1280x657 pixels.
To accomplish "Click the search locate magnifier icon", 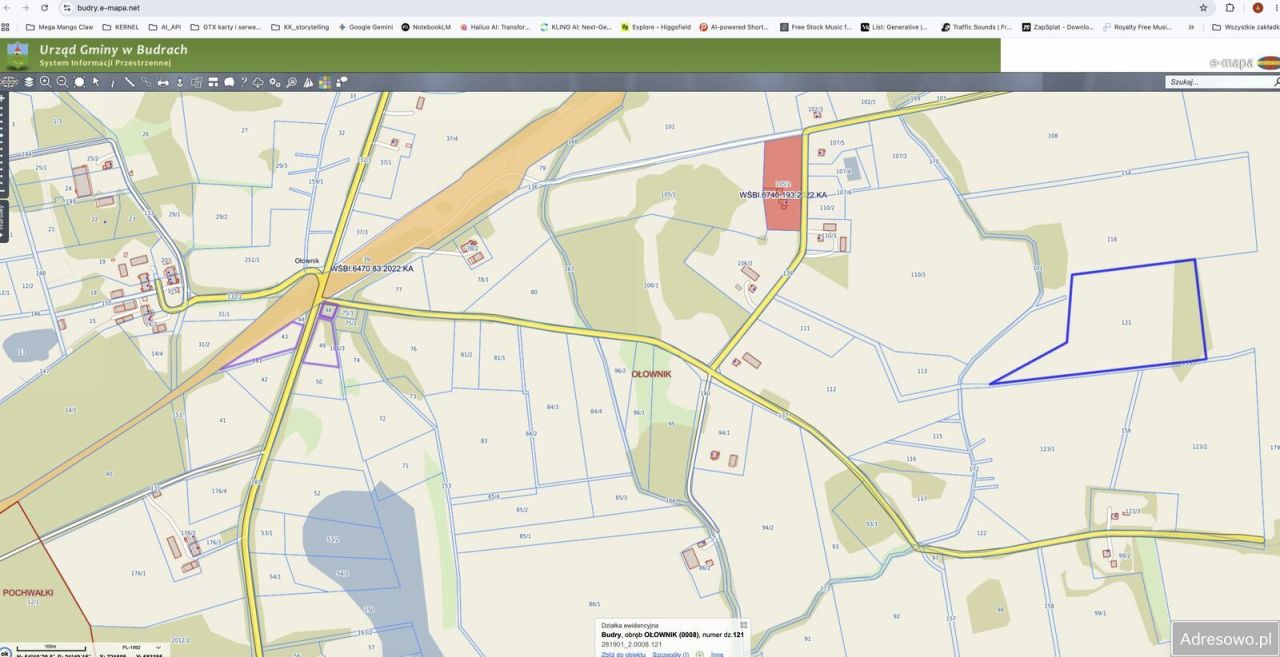I will pos(291,82).
